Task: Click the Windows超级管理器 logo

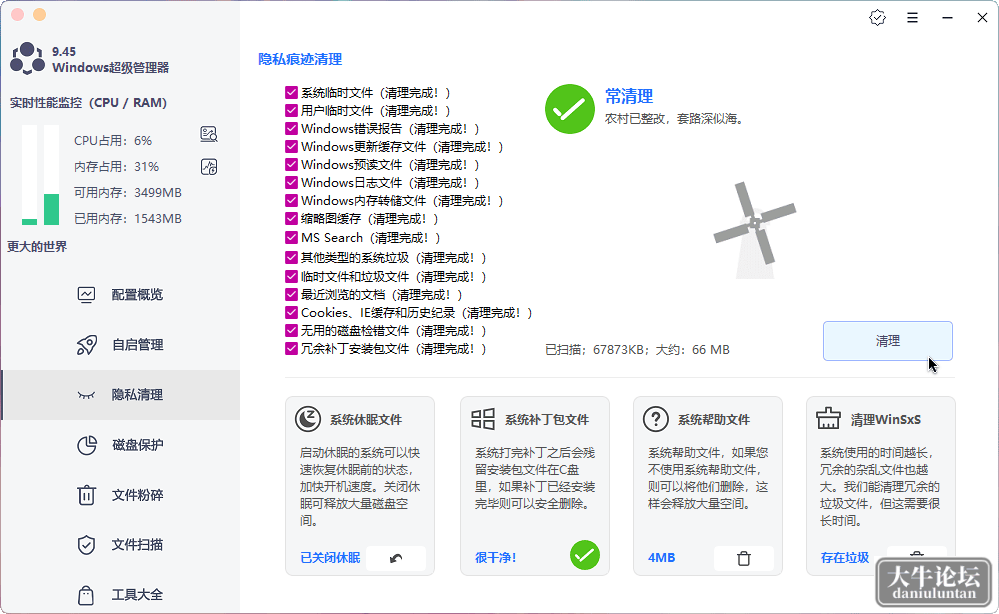Action: (27, 59)
